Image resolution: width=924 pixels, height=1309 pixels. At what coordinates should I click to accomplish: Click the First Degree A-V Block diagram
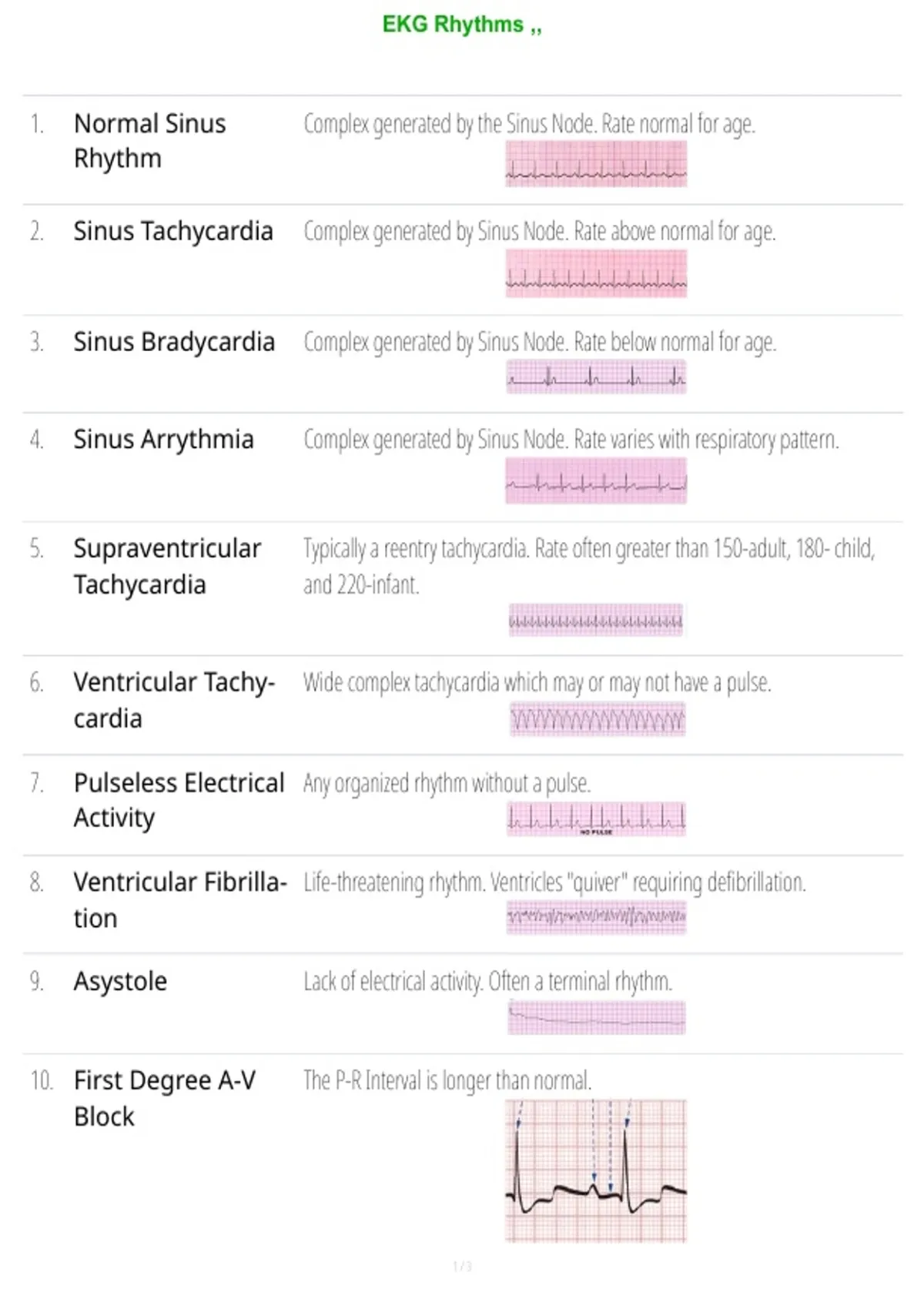596,1171
